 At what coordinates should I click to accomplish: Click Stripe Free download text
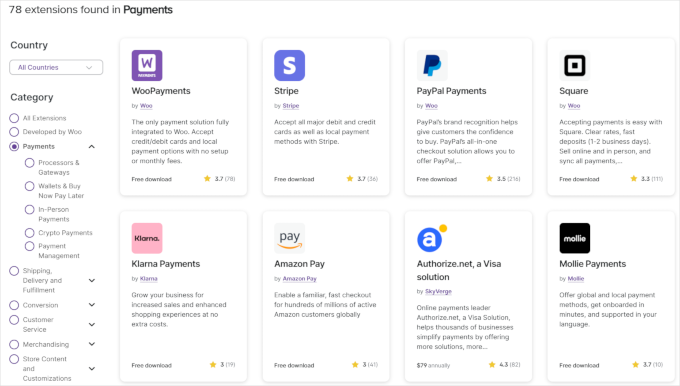point(294,179)
